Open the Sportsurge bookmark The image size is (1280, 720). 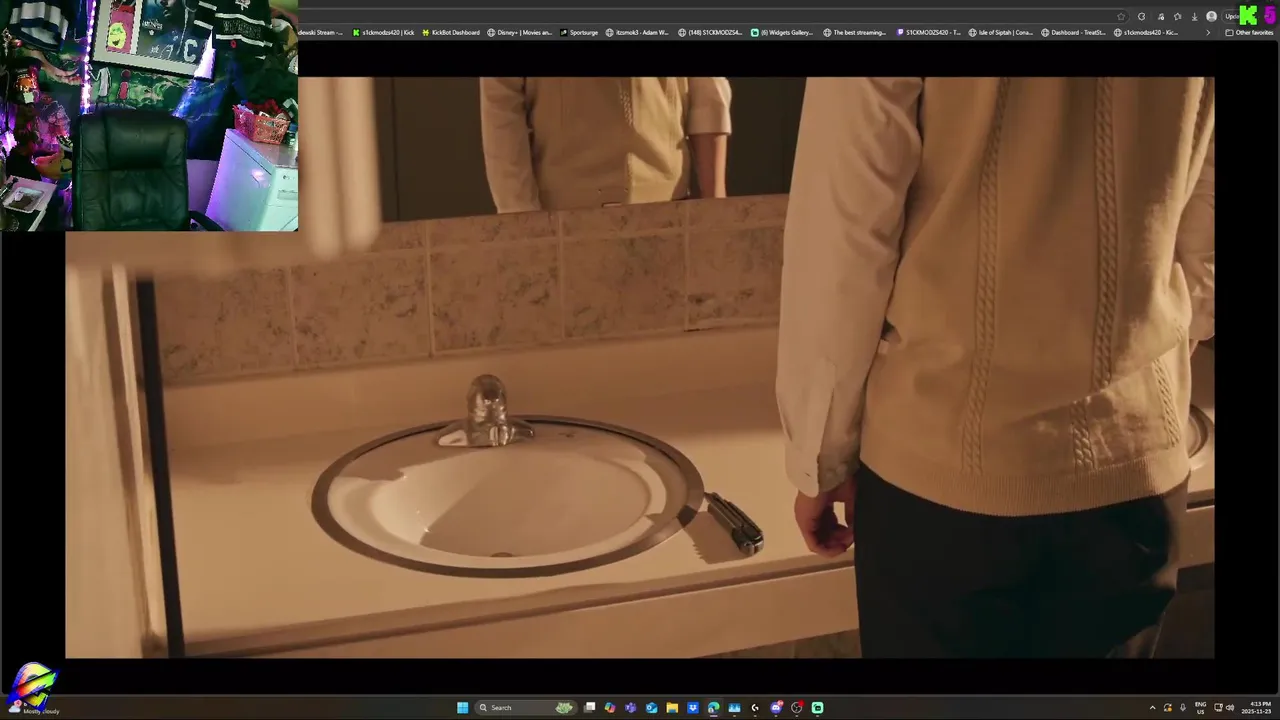[579, 32]
